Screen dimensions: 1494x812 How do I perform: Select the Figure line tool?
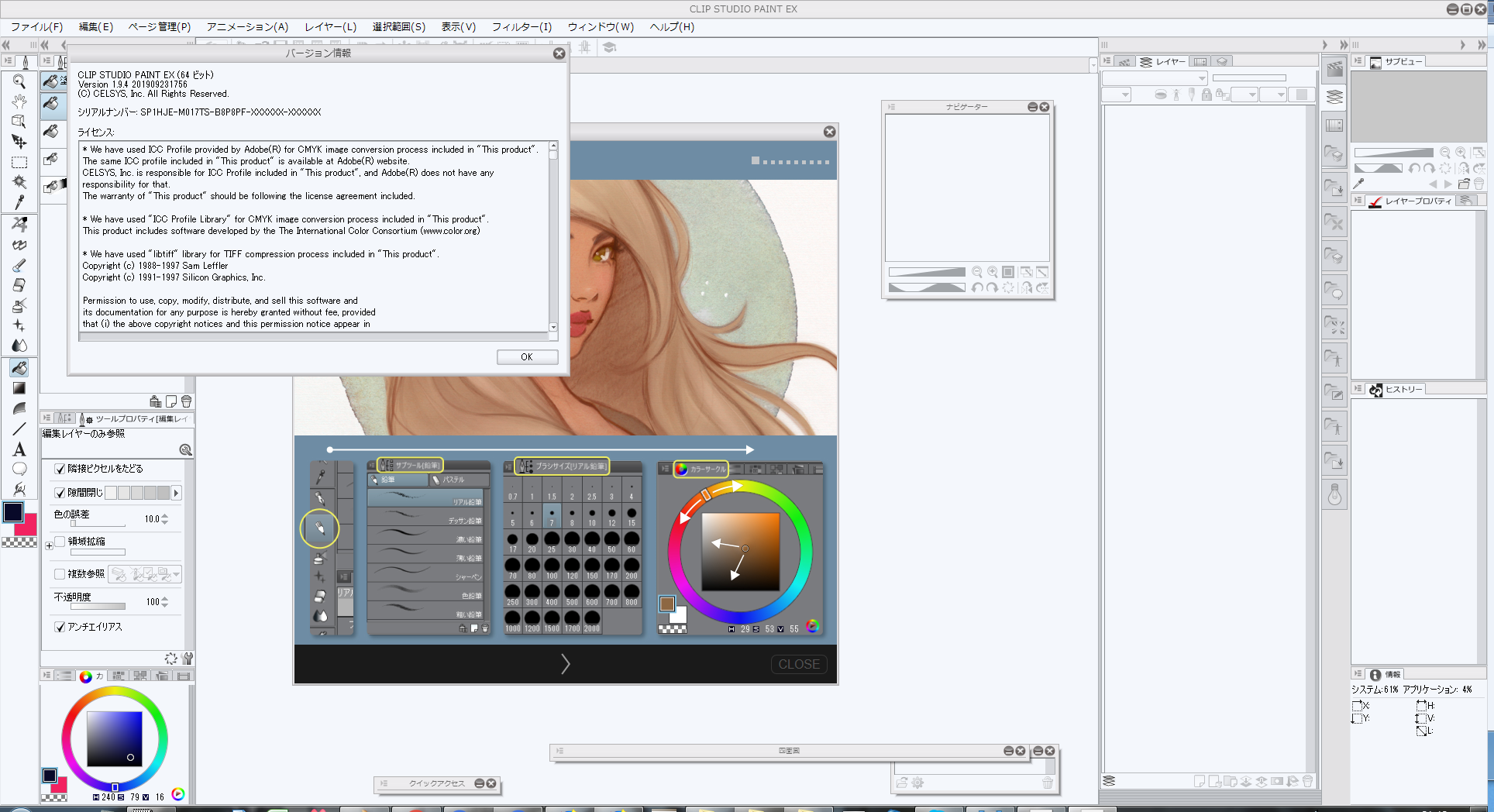[x=19, y=428]
